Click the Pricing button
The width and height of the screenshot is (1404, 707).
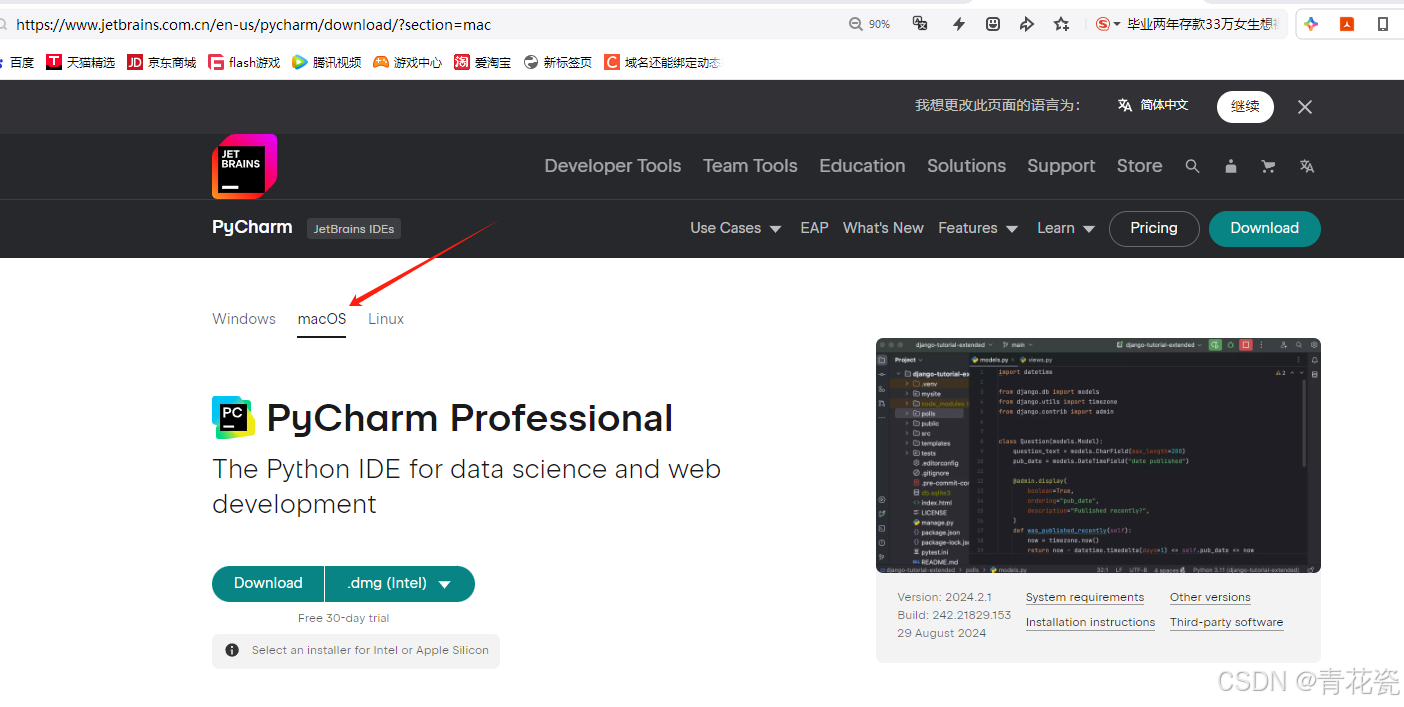1154,228
